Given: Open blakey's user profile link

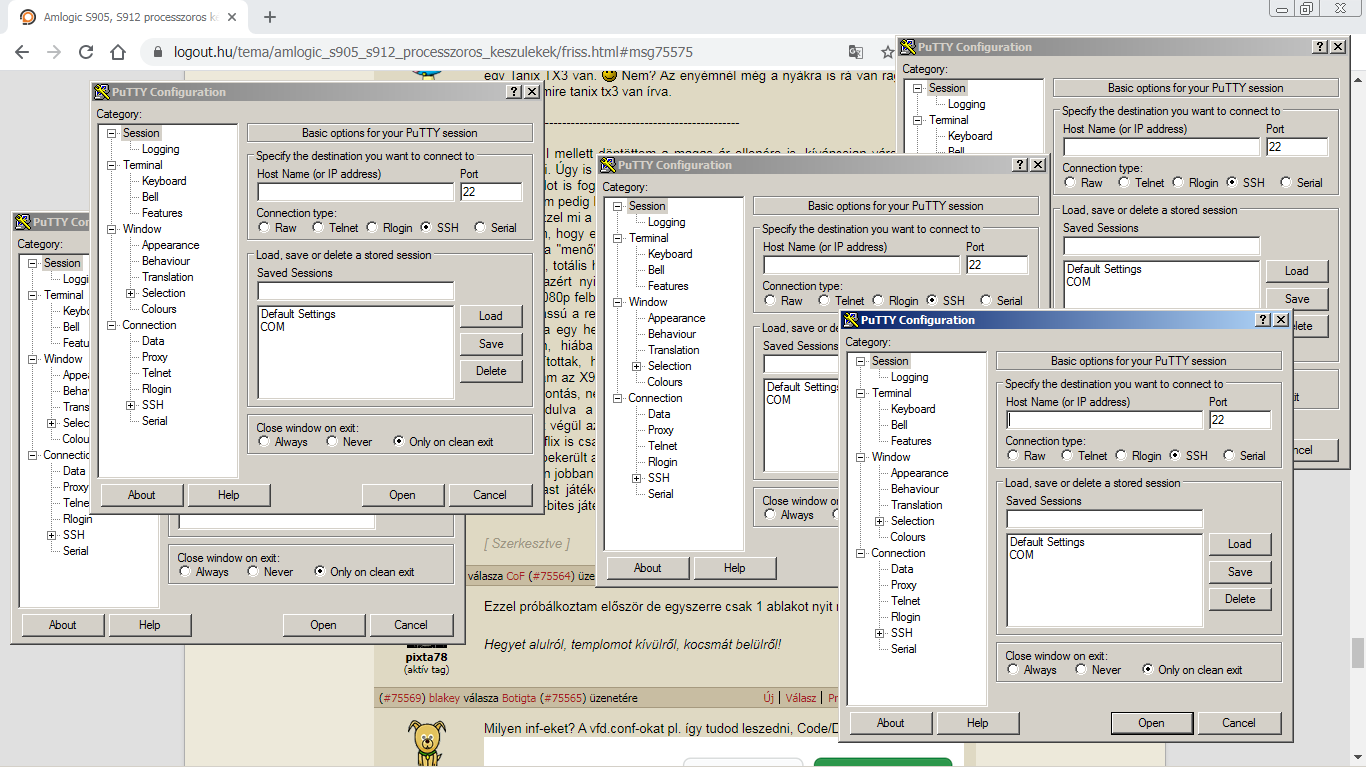Looking at the screenshot, I should [445, 698].
